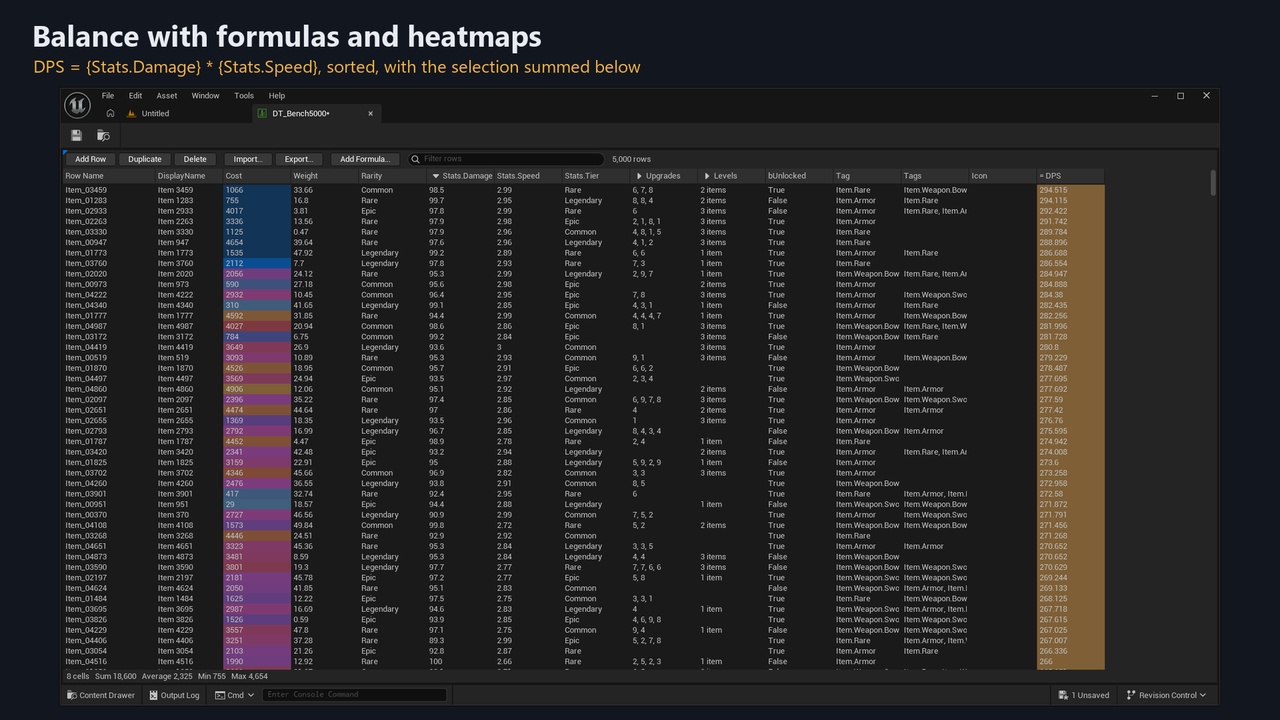Browse to asset in Content Browser icon
This screenshot has width=1280, height=720.
[103, 135]
